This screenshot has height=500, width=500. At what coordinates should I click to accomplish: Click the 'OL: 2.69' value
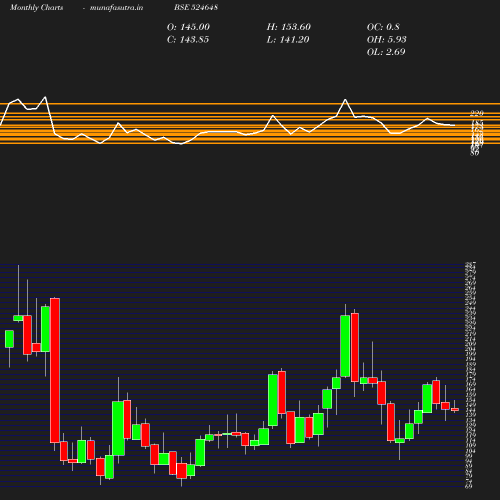(386, 52)
